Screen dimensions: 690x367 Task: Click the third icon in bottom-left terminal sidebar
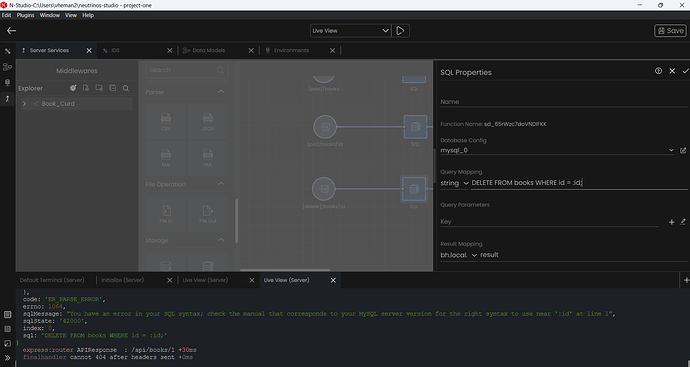click(7, 343)
